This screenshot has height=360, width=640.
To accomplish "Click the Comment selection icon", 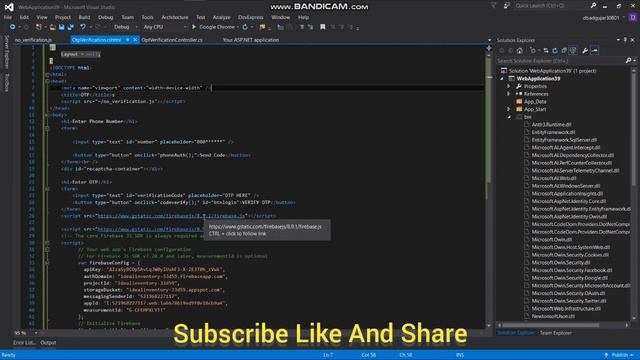I will [301, 27].
